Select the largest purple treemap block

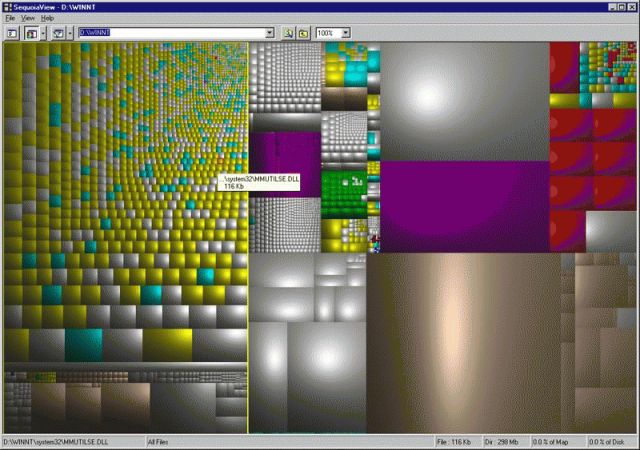click(465, 207)
